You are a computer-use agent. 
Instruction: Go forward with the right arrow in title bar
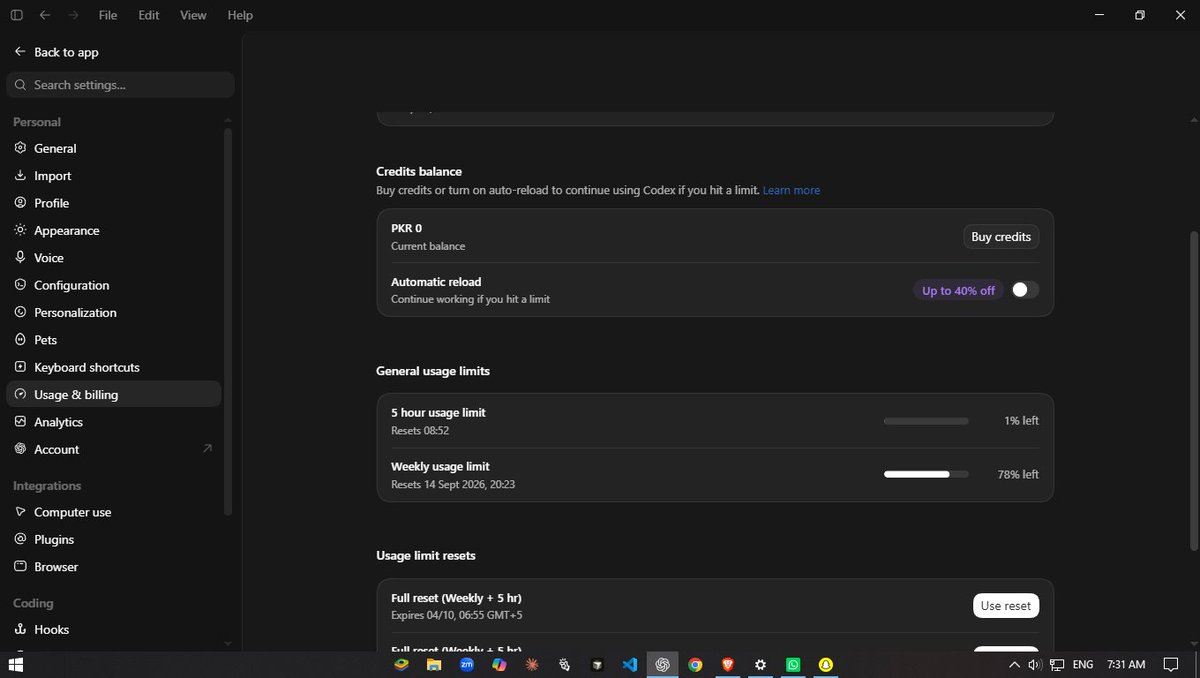[73, 15]
